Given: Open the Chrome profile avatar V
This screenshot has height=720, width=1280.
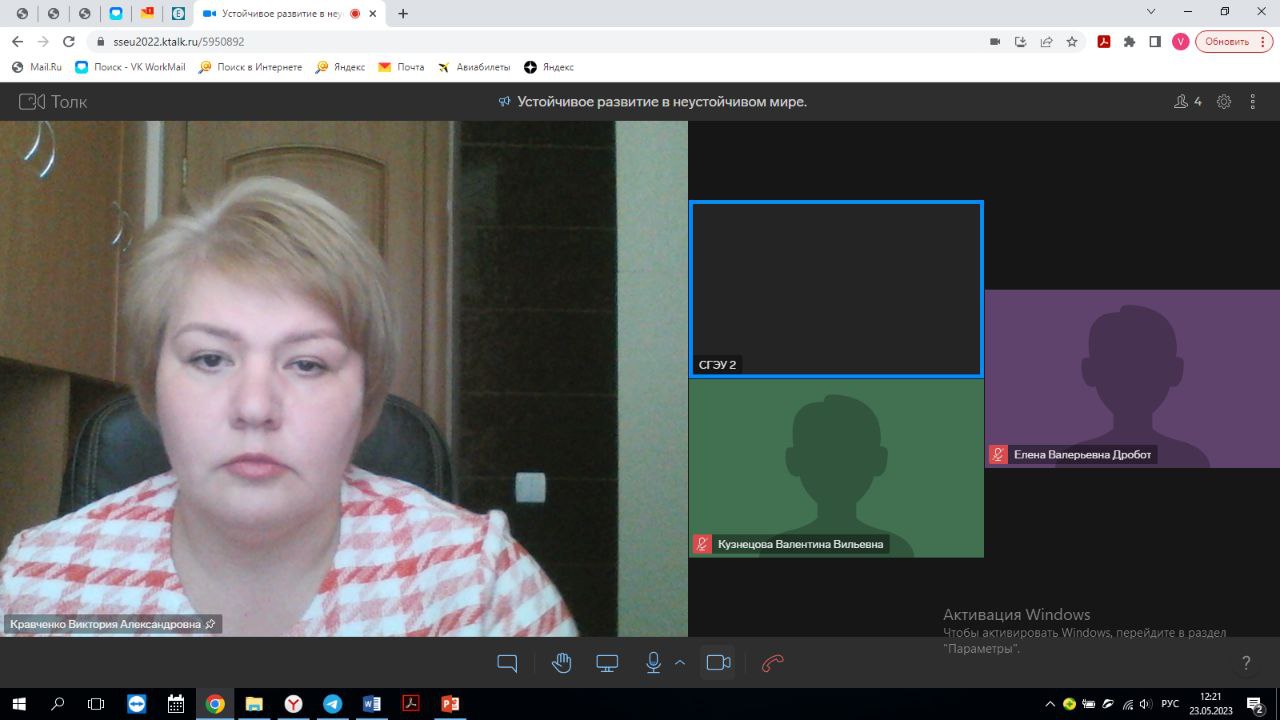Looking at the screenshot, I should pos(1181,42).
